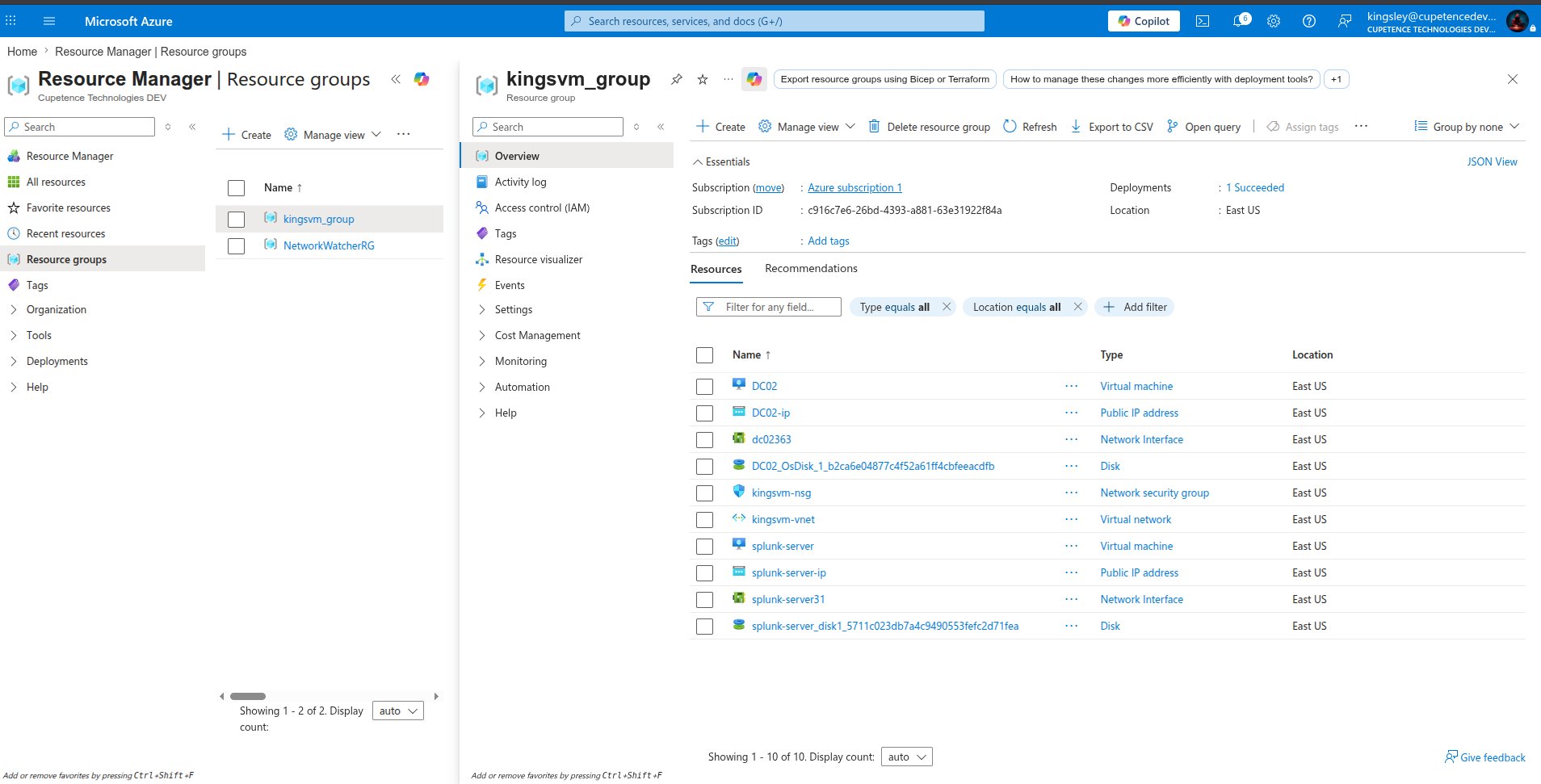
Task: Open Activity log in resource menu
Action: tap(520, 182)
